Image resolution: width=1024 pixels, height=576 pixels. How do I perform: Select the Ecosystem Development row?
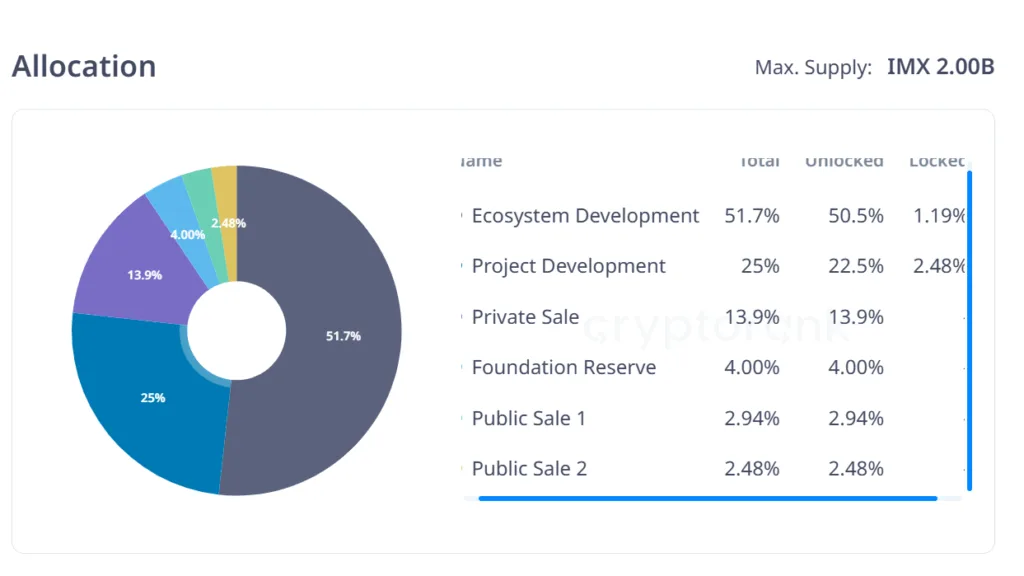[x=585, y=216]
